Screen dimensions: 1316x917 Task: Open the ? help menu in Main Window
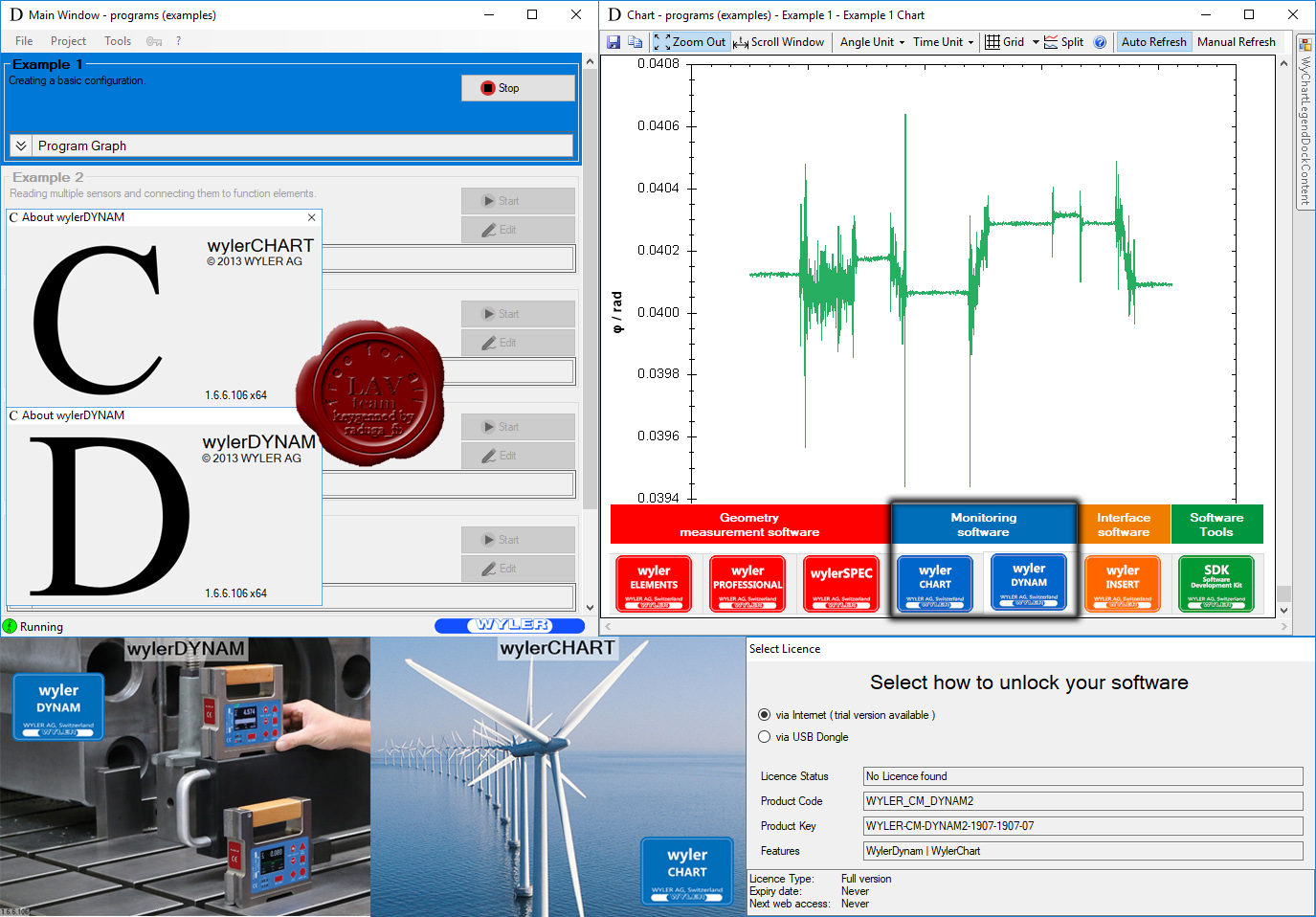click(178, 41)
